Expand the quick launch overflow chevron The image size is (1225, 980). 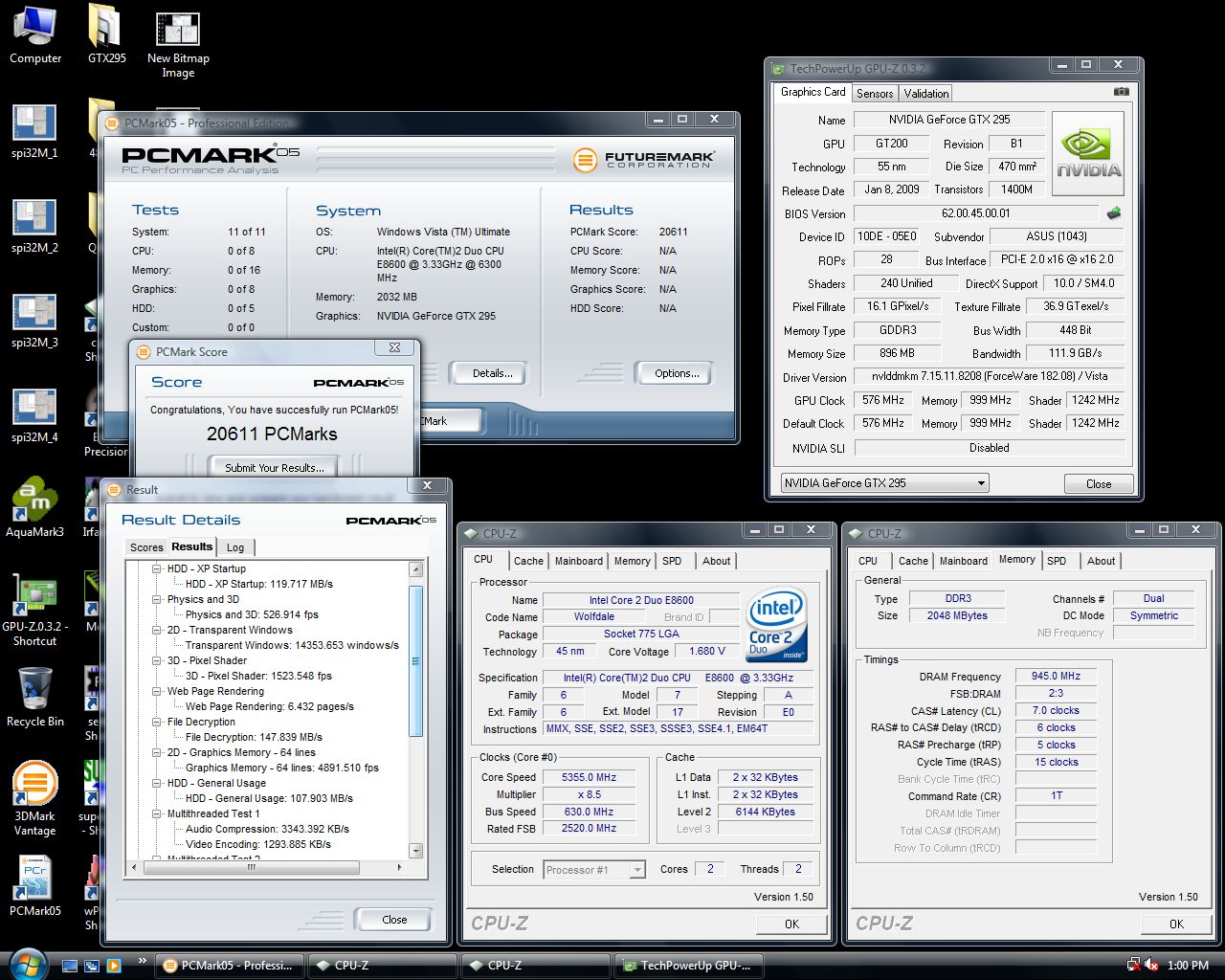click(x=143, y=961)
